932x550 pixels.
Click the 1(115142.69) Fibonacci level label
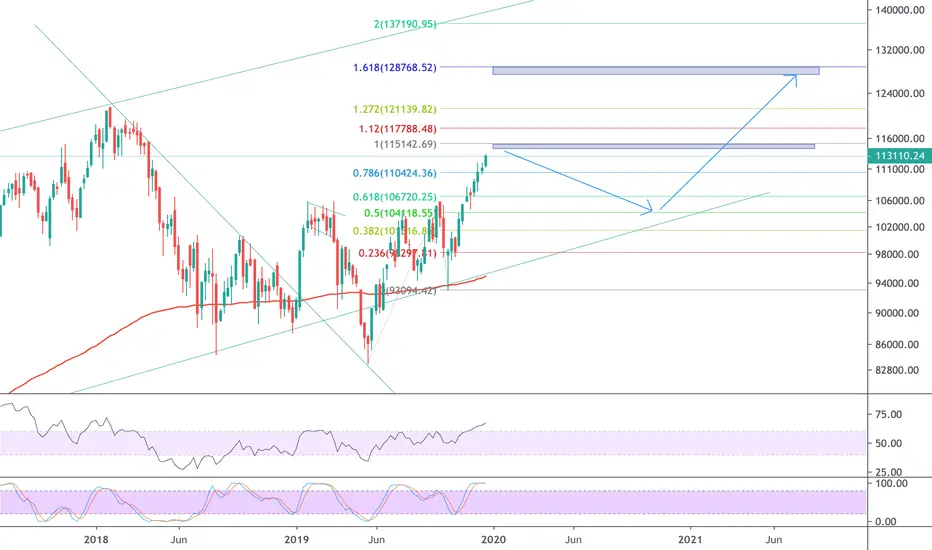coord(405,144)
